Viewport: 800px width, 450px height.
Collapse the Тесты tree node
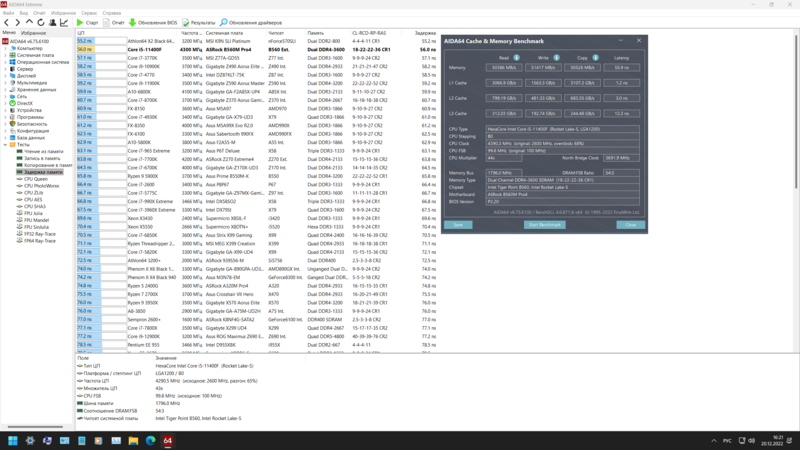[x=6, y=144]
